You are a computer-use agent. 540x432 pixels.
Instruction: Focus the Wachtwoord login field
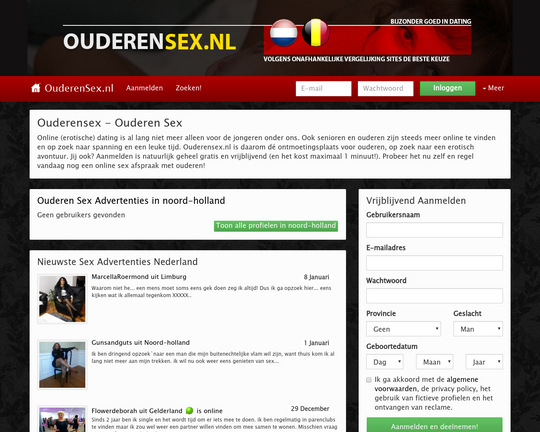coord(385,89)
